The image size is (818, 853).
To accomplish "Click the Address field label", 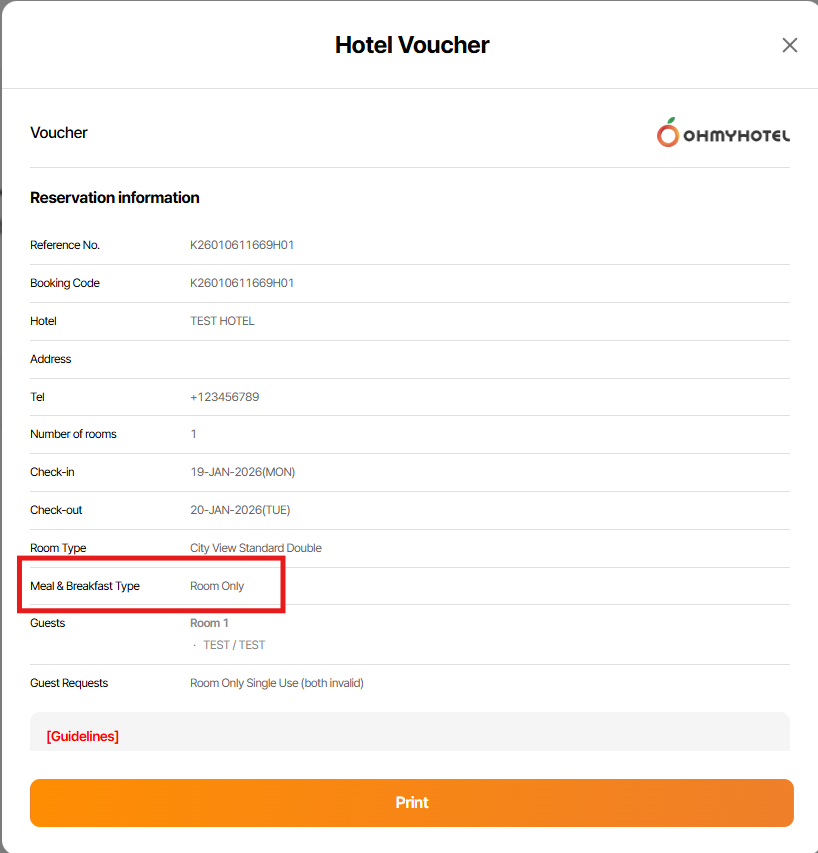I will coord(51,359).
